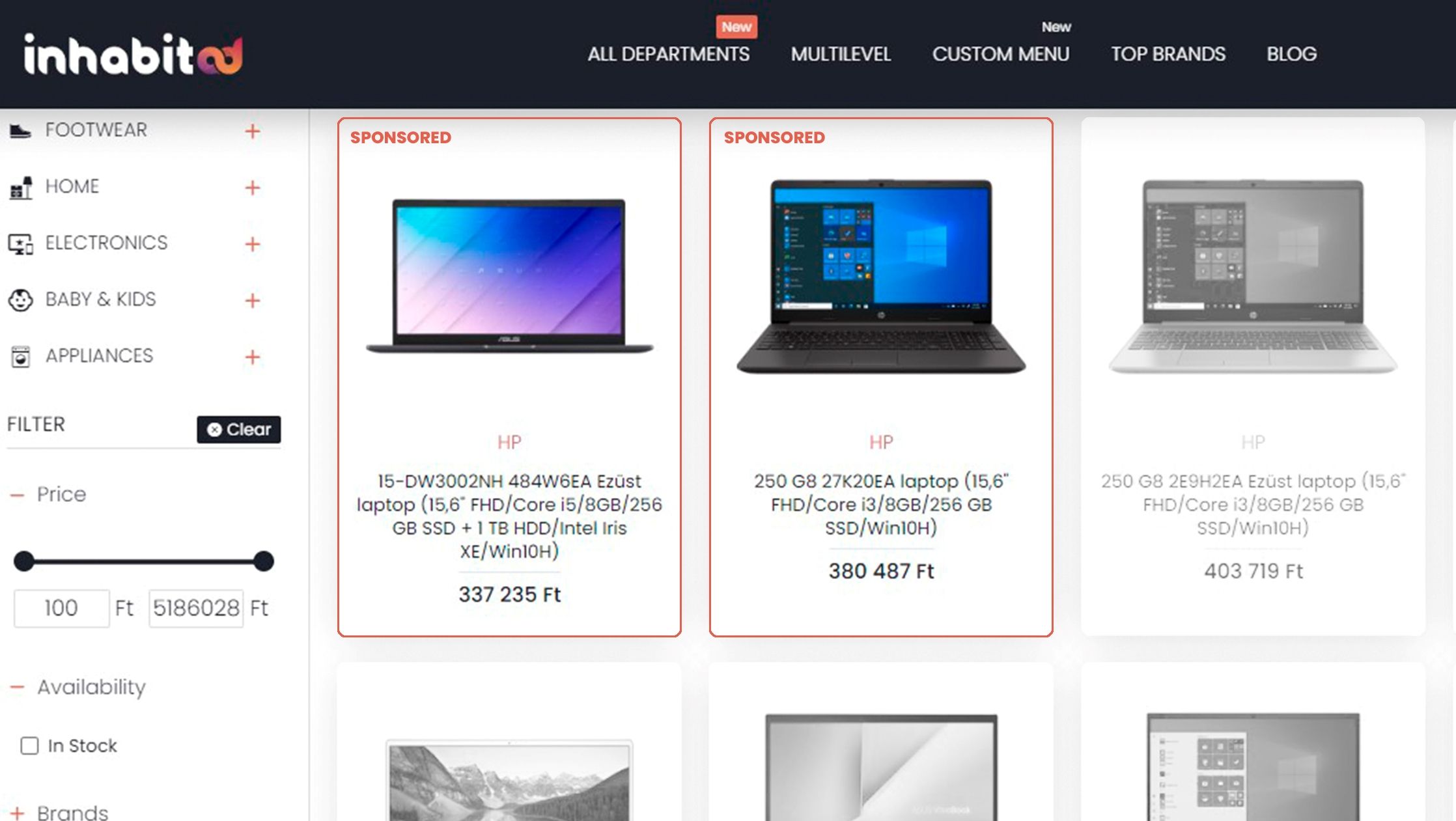Open the All Departments menu
Image resolution: width=1456 pixels, height=821 pixels.
(668, 54)
